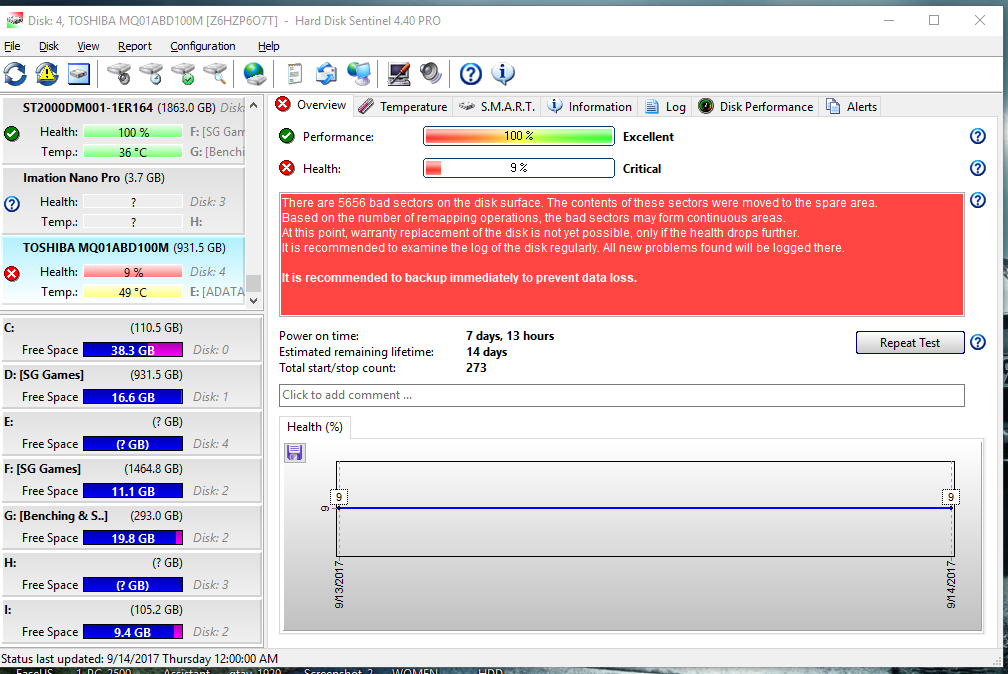This screenshot has width=1008, height=674.
Task: Switch to the Disk Performance tab
Action: 756,107
